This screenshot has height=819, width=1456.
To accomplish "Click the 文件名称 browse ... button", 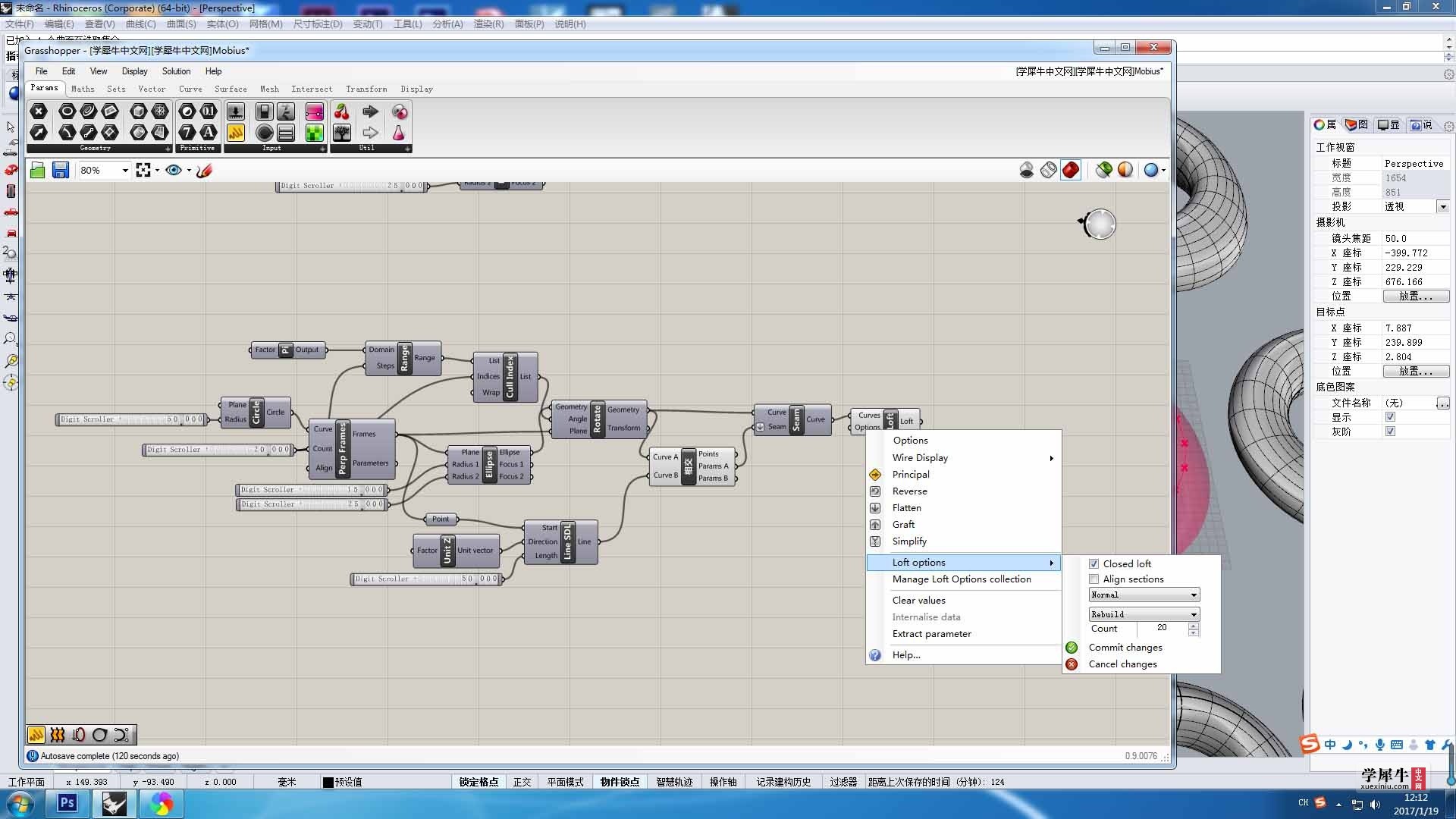I will click(x=1442, y=403).
